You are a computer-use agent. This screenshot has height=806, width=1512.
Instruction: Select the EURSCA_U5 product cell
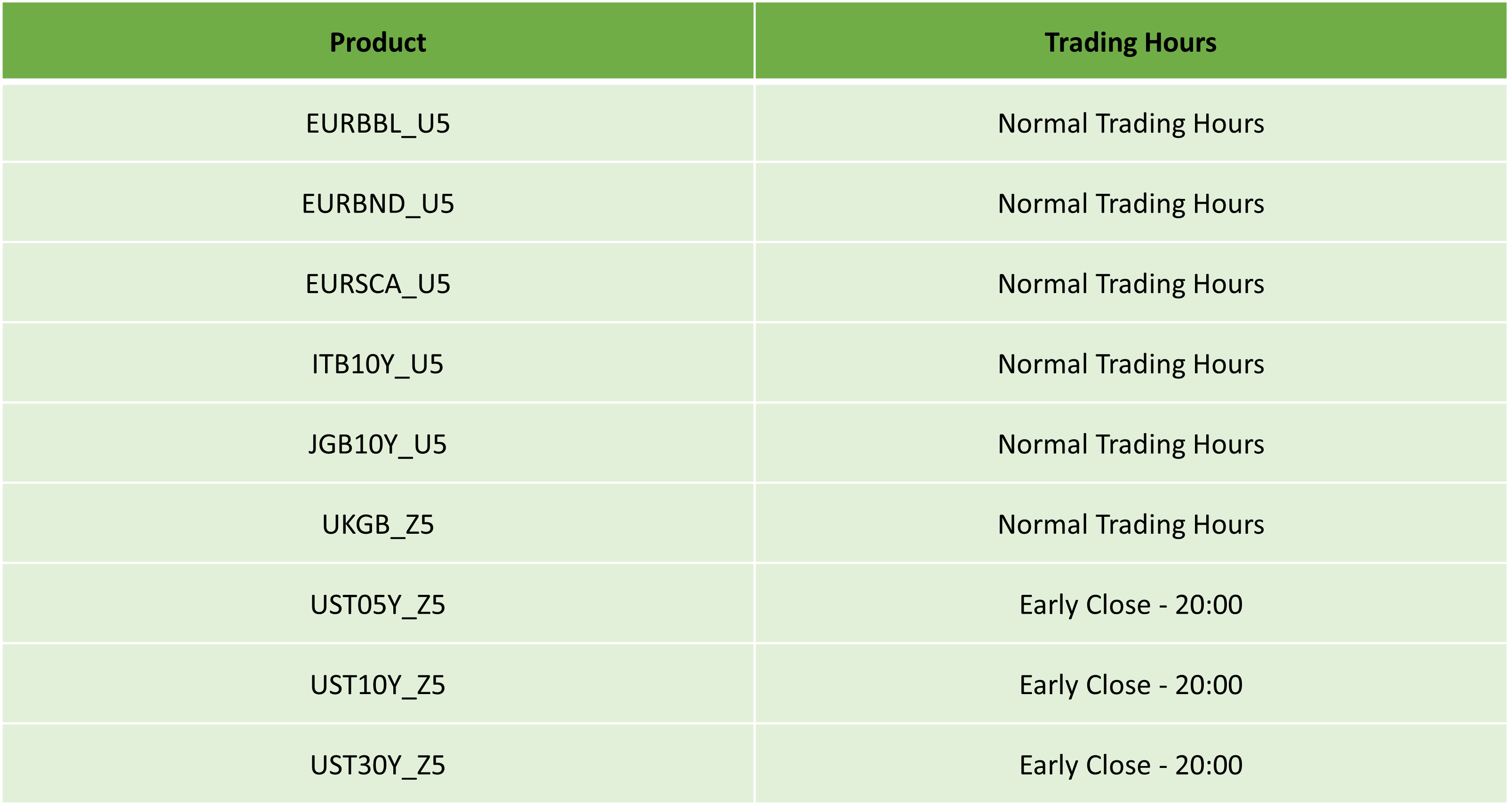click(377, 284)
